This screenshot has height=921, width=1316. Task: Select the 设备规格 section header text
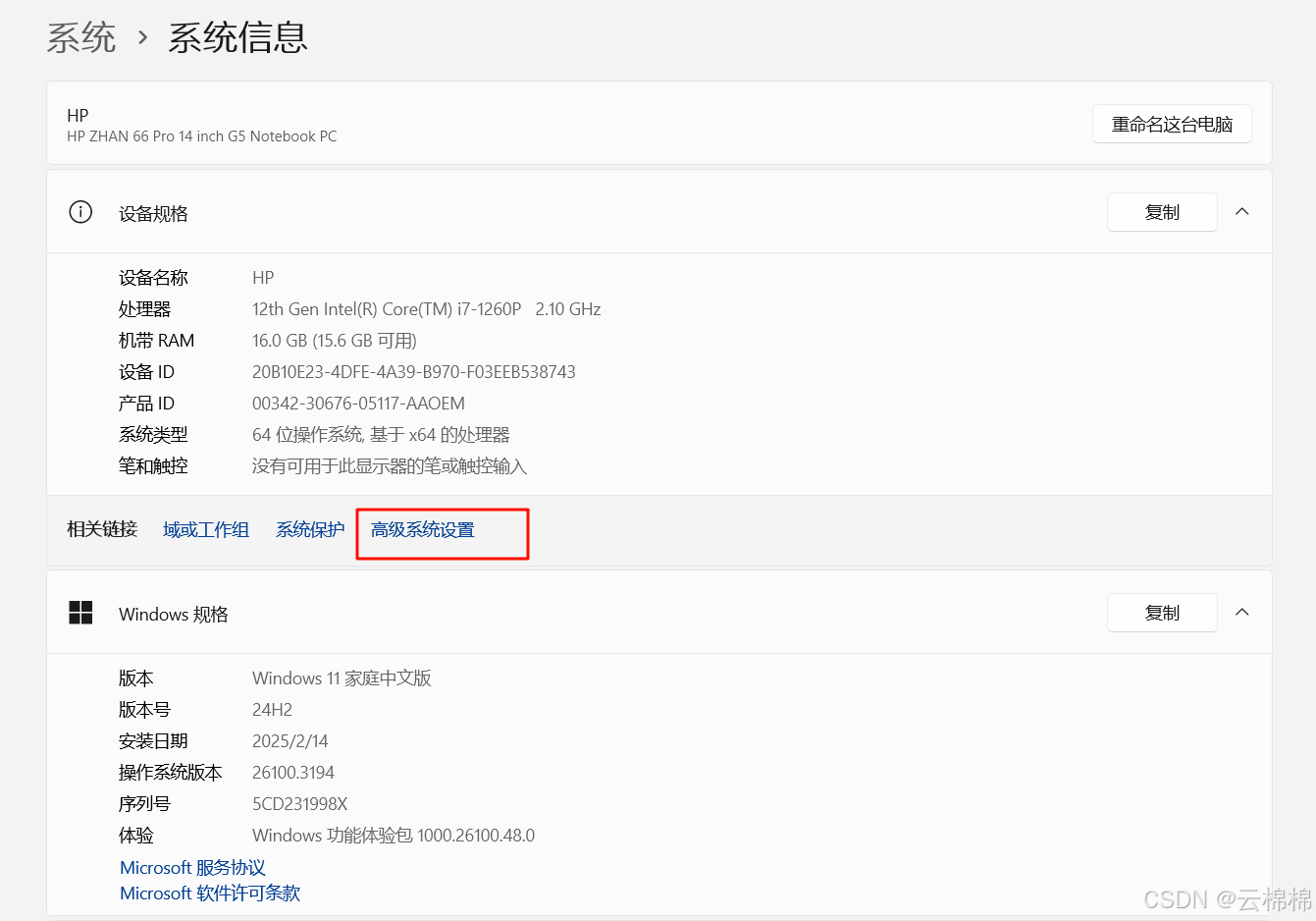pos(153,214)
